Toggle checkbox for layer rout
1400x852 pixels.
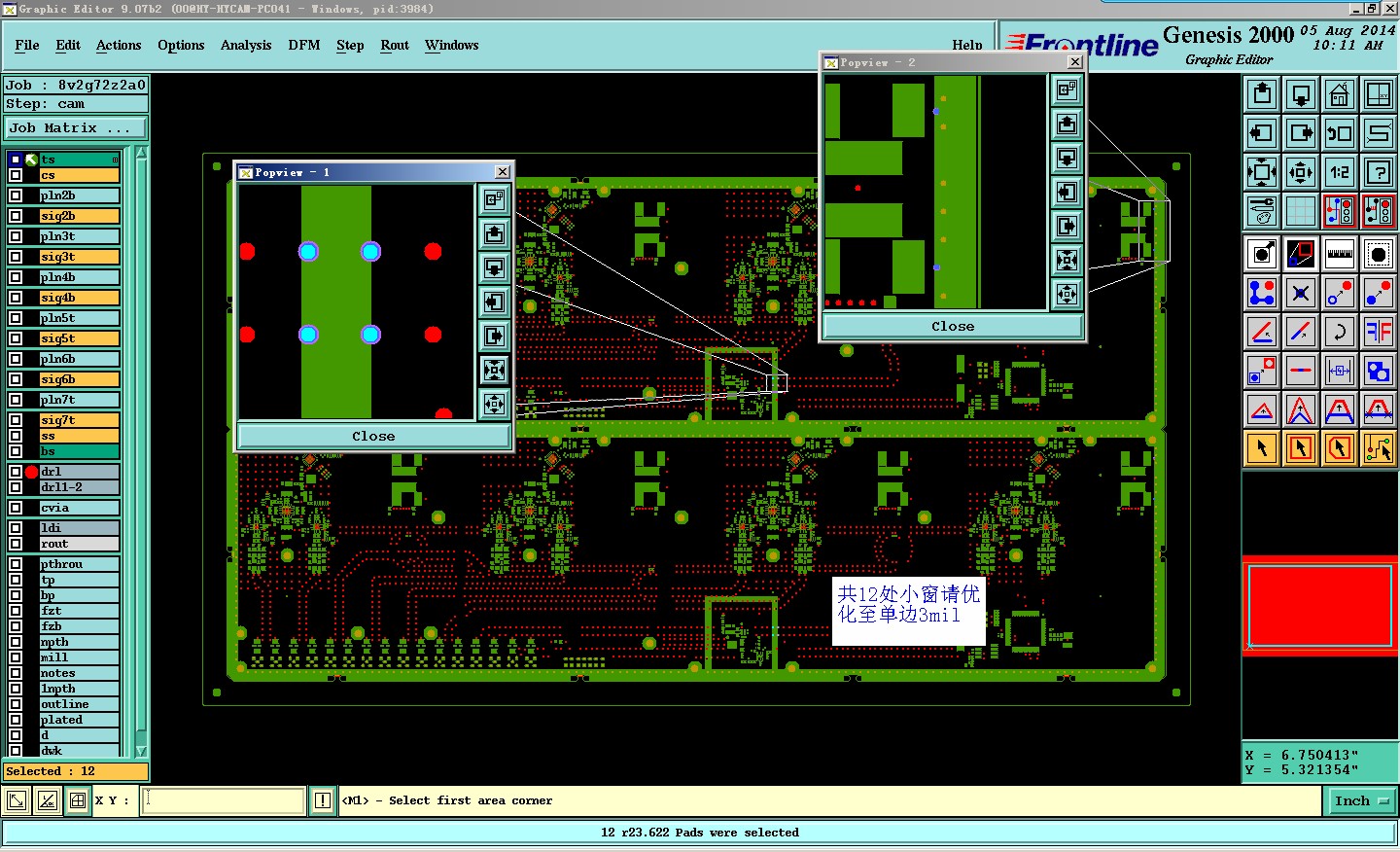tap(16, 544)
